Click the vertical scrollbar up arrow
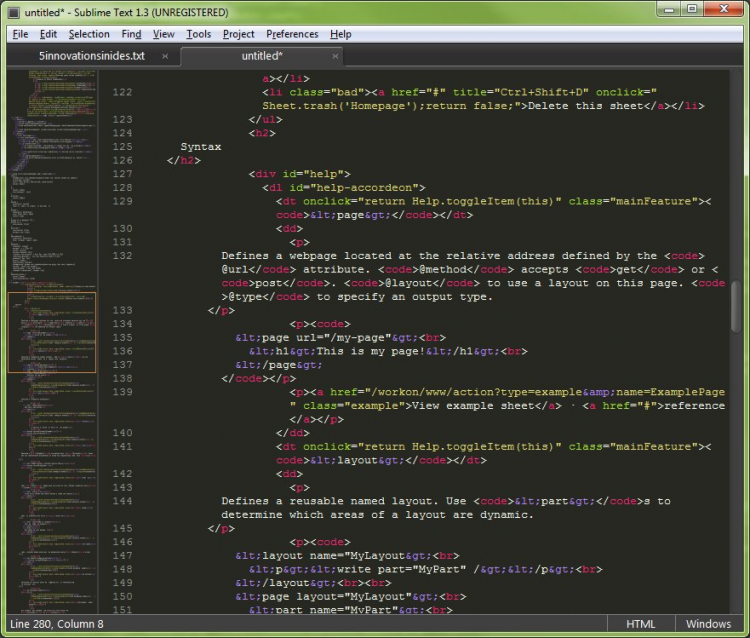 pos(735,76)
